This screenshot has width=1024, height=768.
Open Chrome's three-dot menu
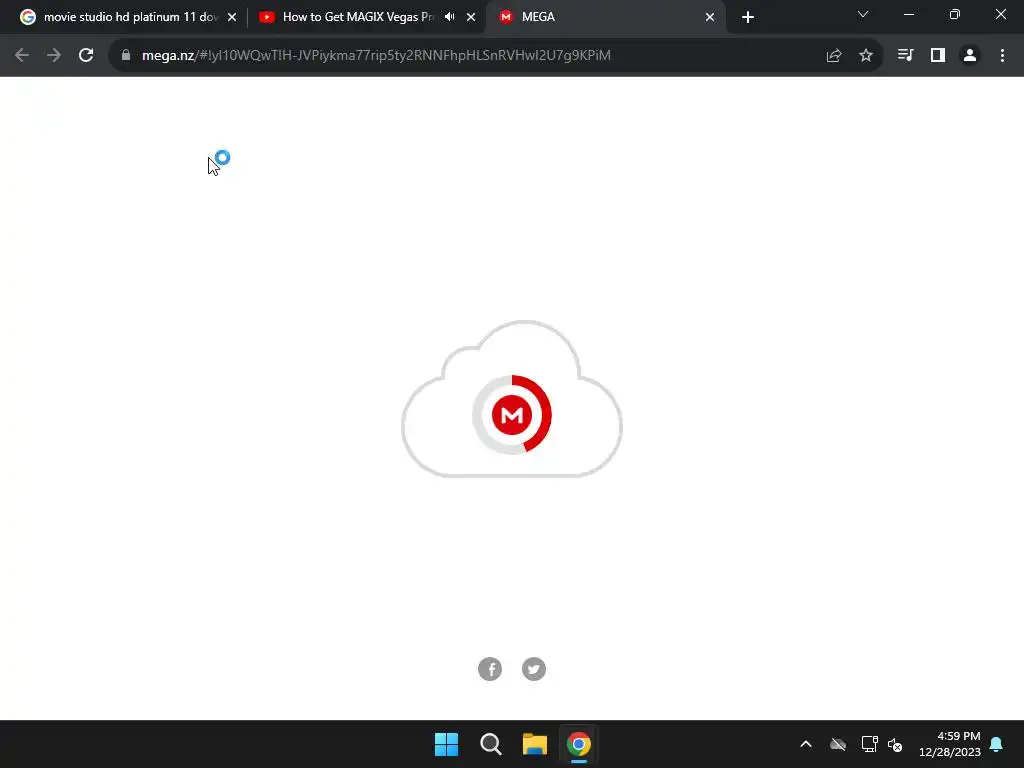pyautogui.click(x=1002, y=56)
